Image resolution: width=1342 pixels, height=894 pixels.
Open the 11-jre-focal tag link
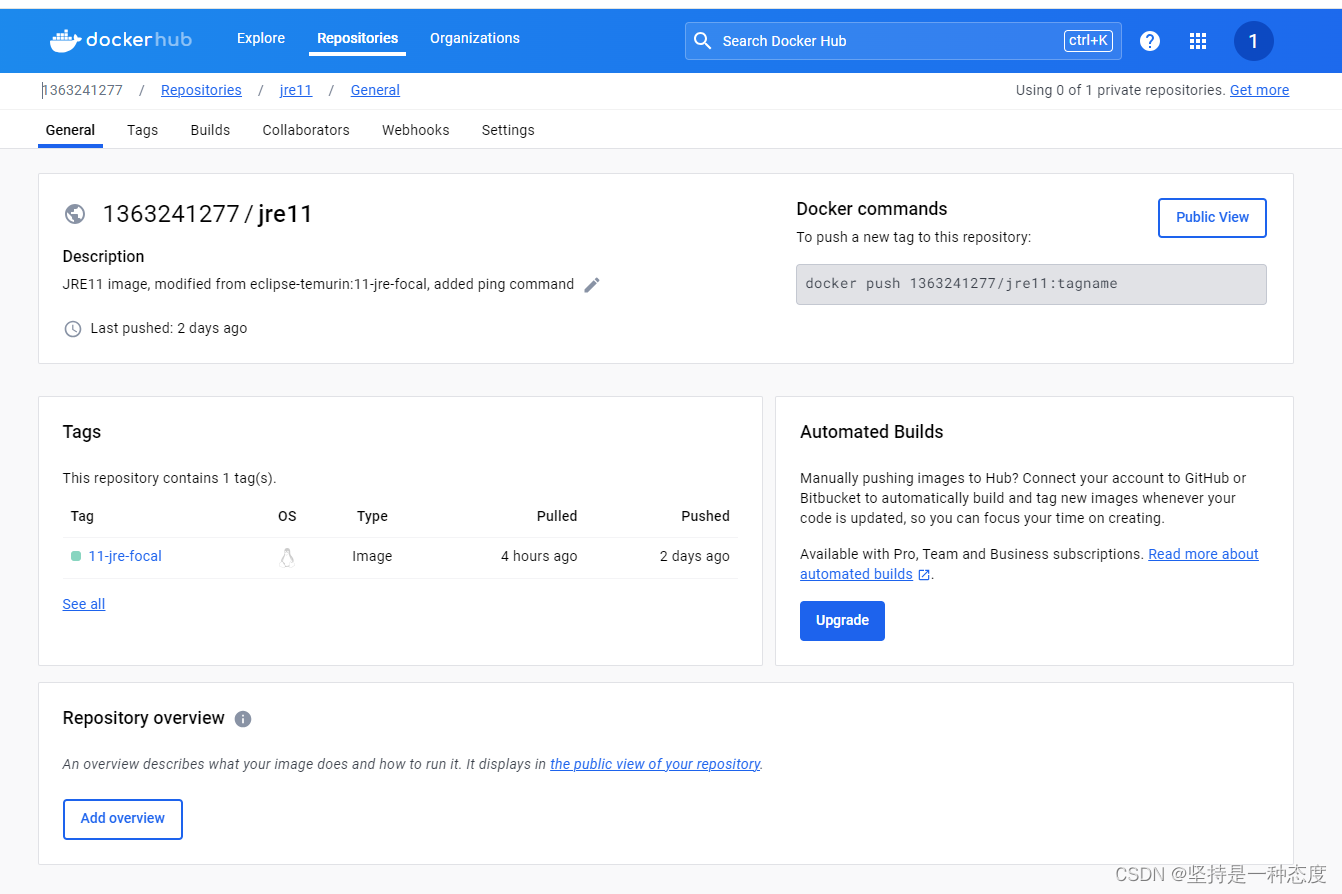pyautogui.click(x=125, y=556)
